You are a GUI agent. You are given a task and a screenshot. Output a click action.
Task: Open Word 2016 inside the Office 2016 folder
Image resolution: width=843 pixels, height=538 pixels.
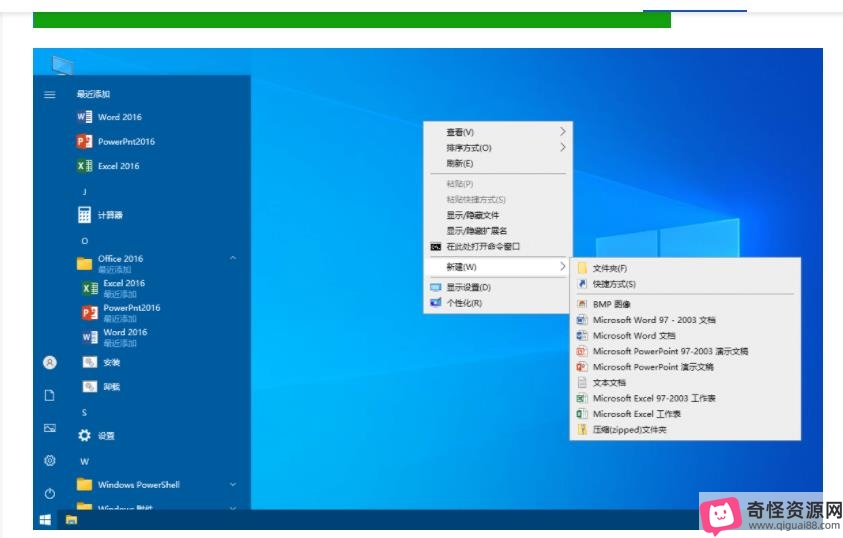pyautogui.click(x=115, y=337)
